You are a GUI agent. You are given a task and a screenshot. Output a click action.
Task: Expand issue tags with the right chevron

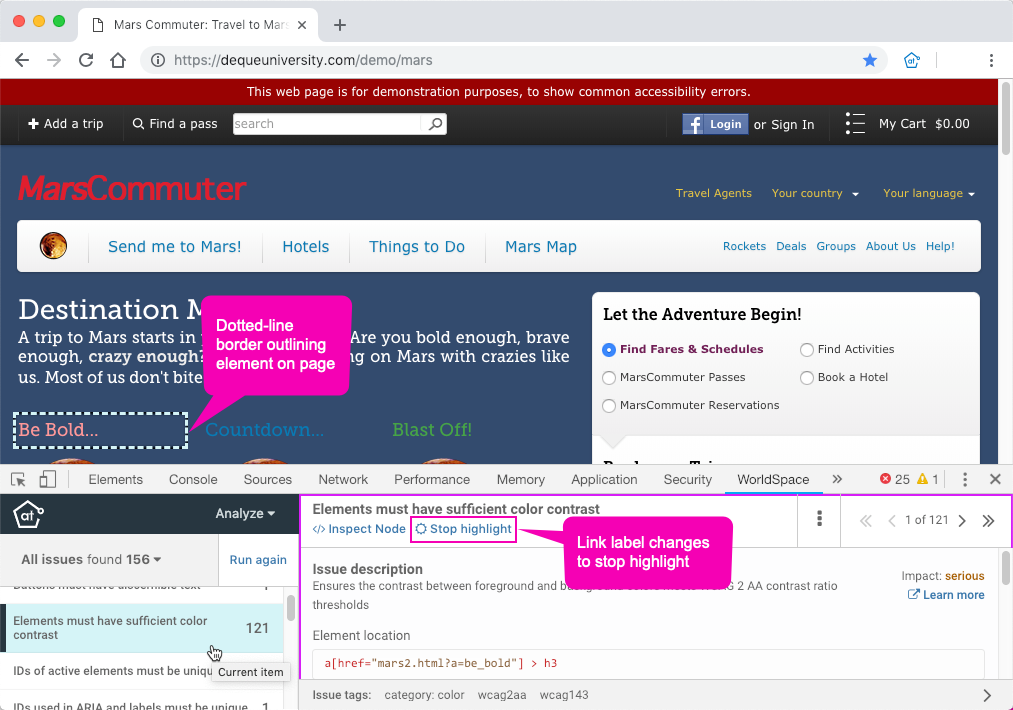point(987,695)
